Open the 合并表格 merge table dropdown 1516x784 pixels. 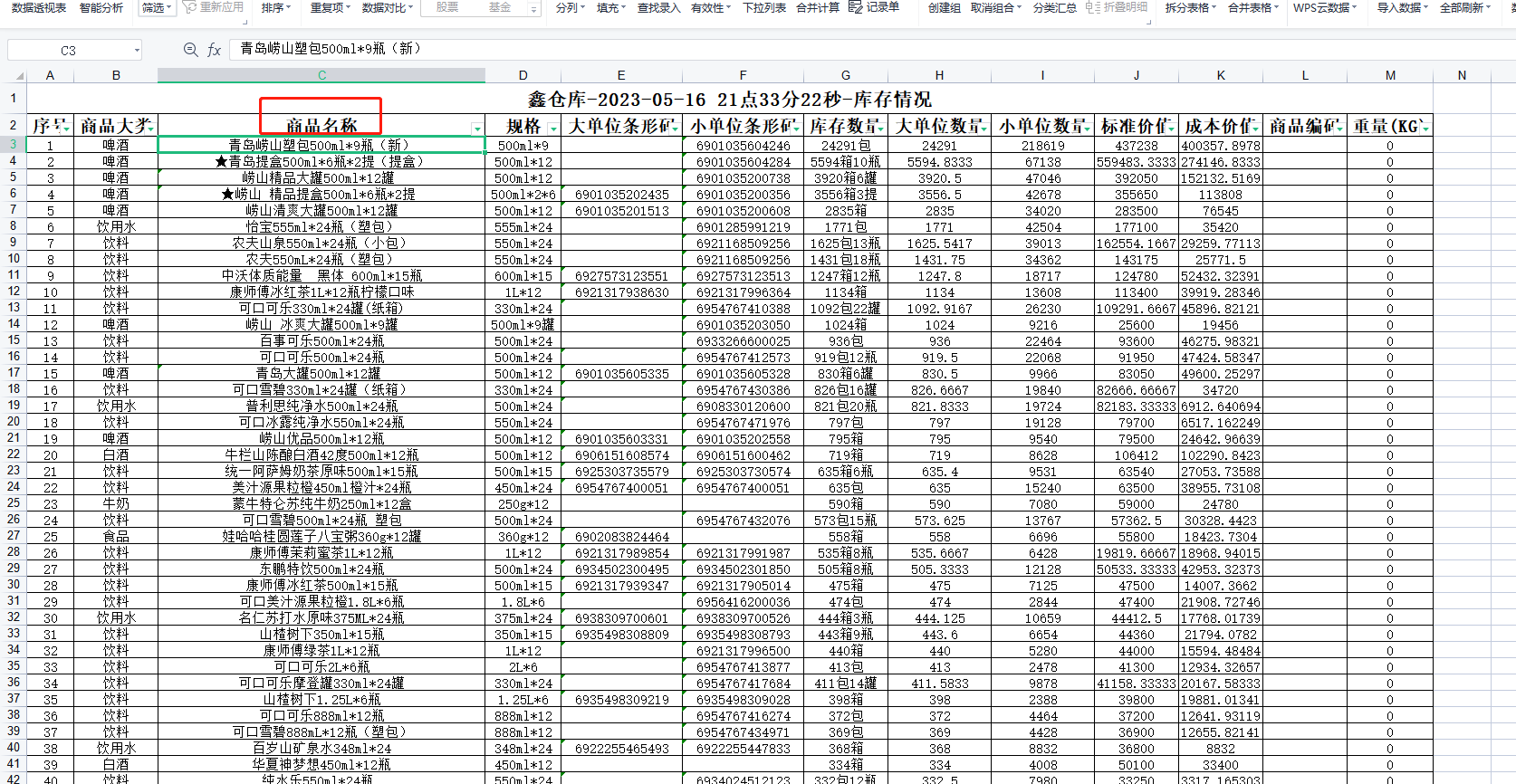tap(1253, 7)
